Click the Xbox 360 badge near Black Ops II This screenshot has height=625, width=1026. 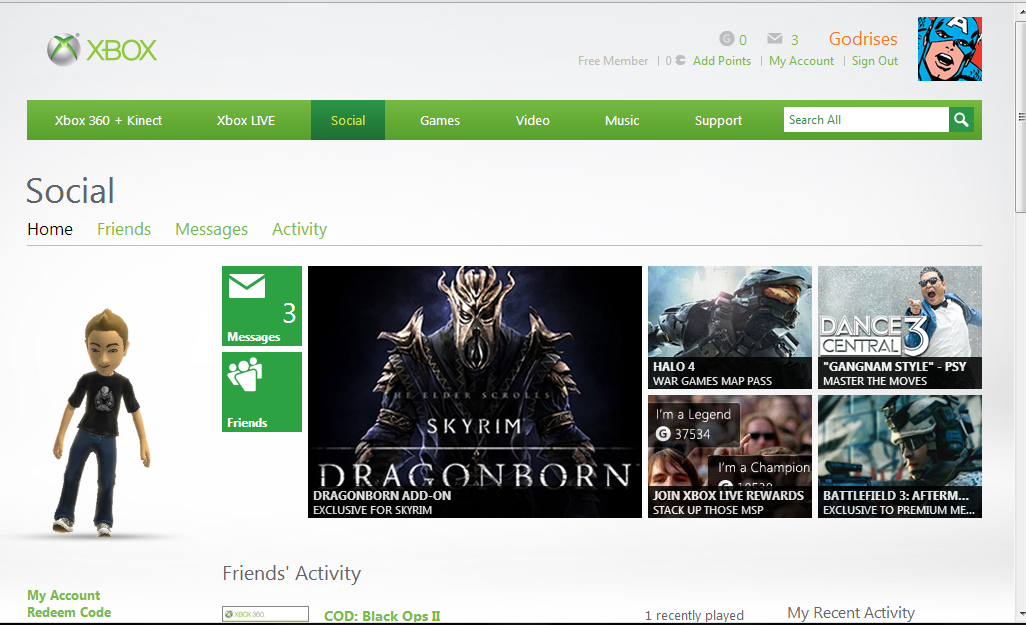tap(265, 614)
